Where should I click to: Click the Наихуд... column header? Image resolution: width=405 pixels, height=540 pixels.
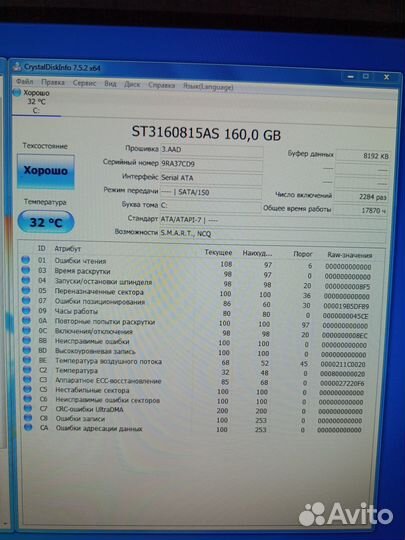[257, 253]
